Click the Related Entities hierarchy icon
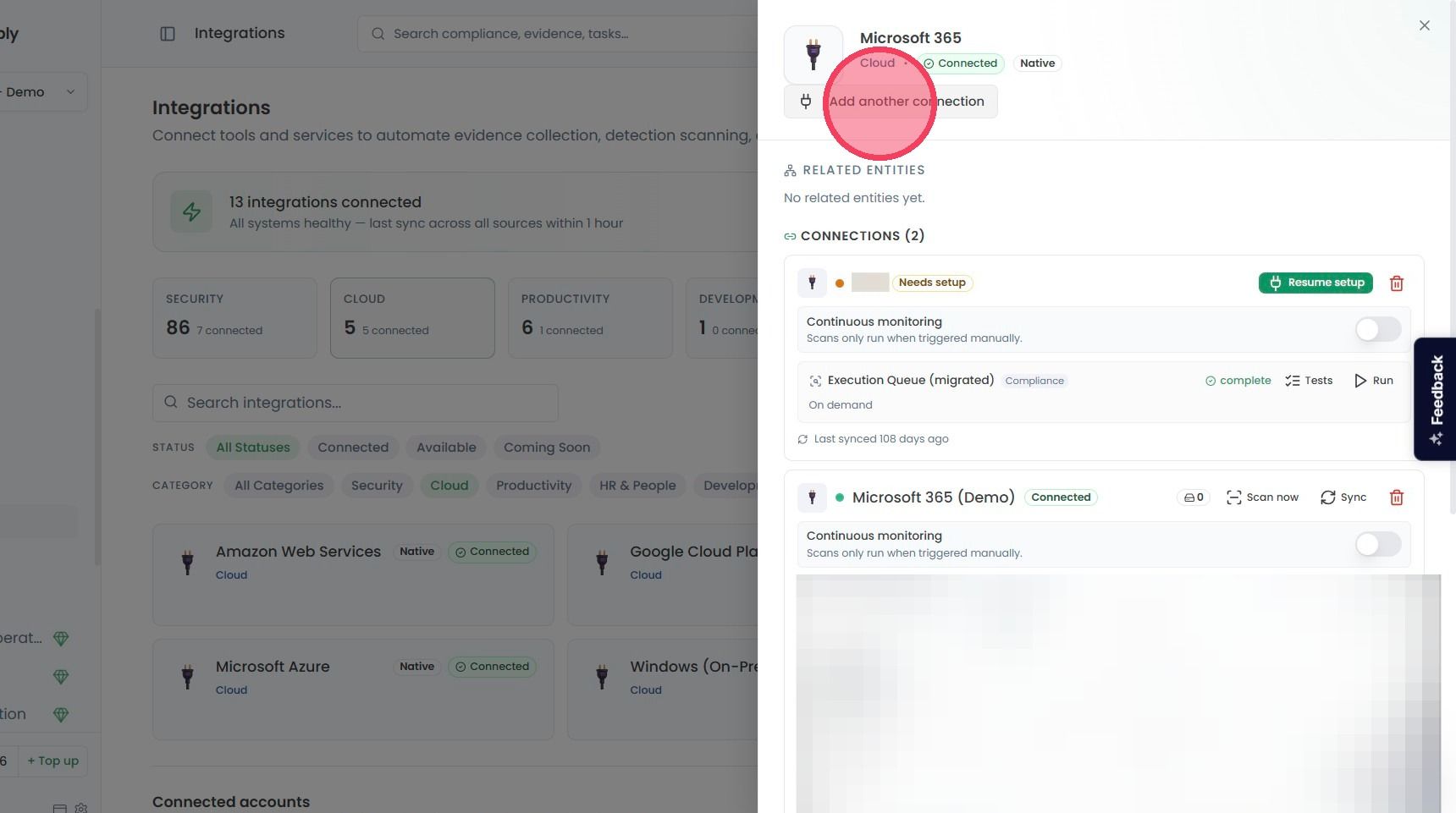The width and height of the screenshot is (1456, 813). (790, 171)
